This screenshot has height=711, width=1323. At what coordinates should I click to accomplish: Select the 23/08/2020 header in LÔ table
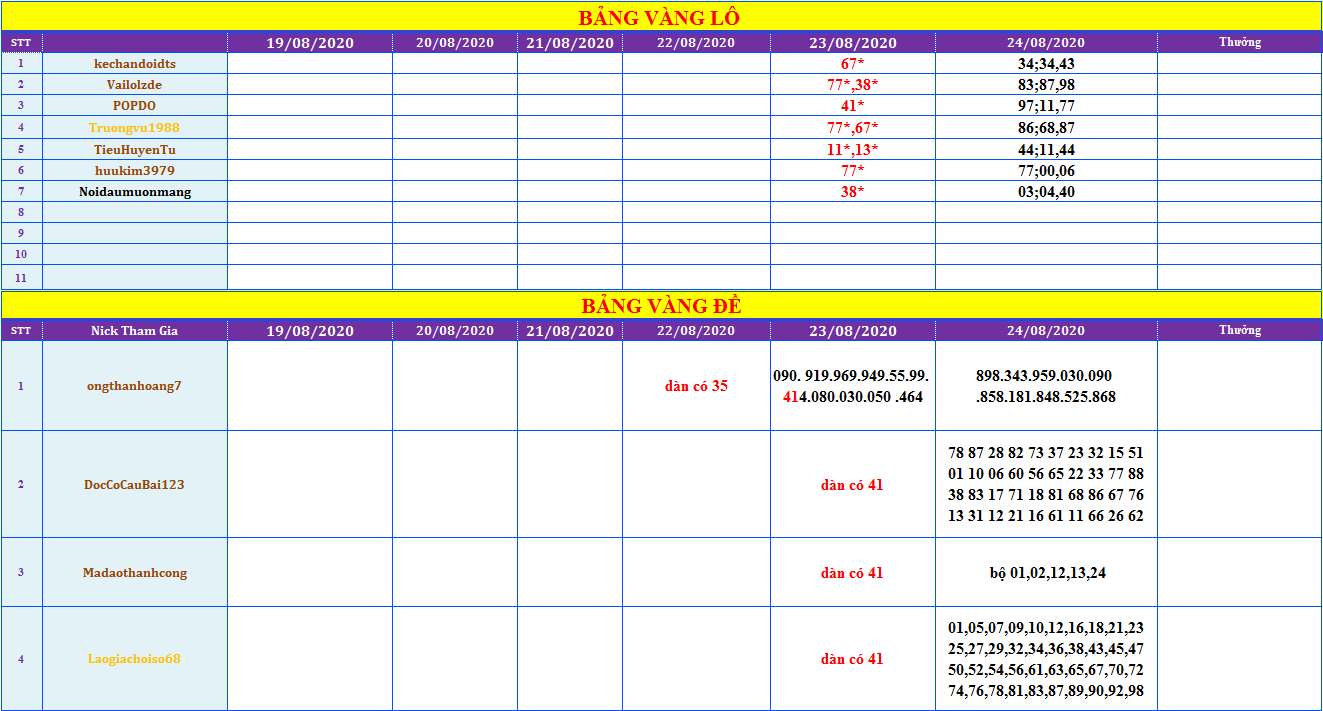click(853, 43)
